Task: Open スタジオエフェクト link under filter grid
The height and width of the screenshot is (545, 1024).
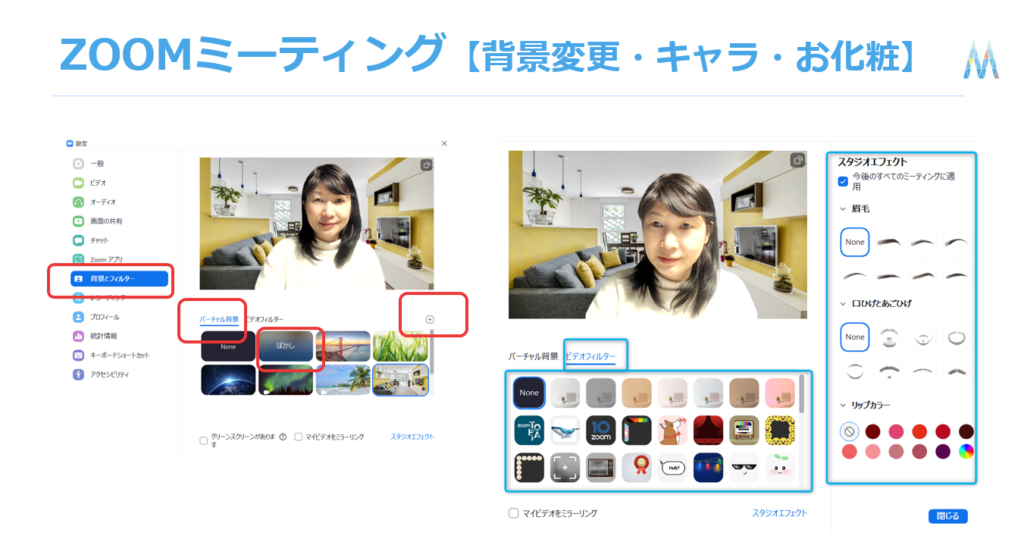Action: (x=780, y=513)
